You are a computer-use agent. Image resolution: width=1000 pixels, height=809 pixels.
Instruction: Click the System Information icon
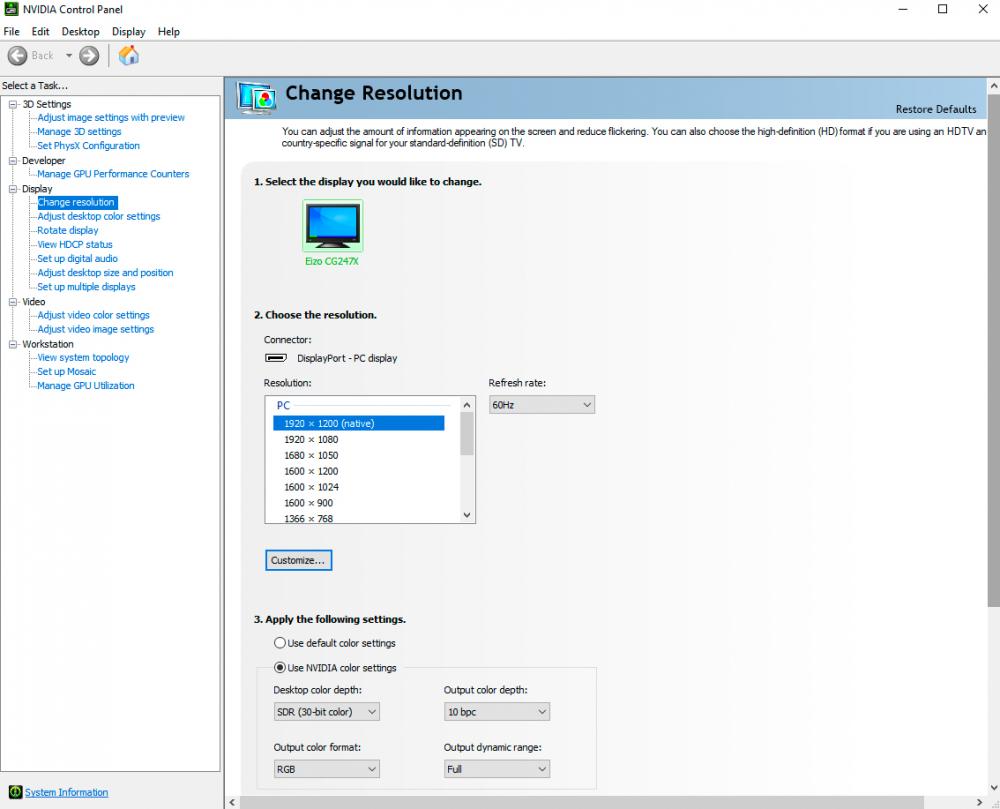click(x=15, y=792)
